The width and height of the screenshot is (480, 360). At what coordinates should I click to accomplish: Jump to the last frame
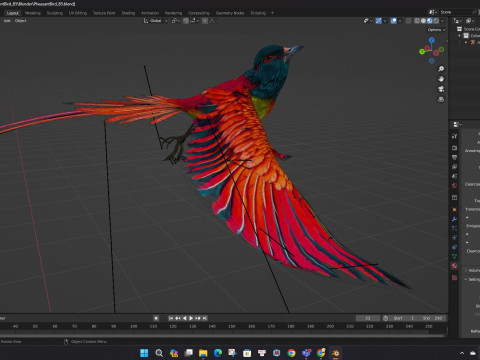[x=205, y=318]
